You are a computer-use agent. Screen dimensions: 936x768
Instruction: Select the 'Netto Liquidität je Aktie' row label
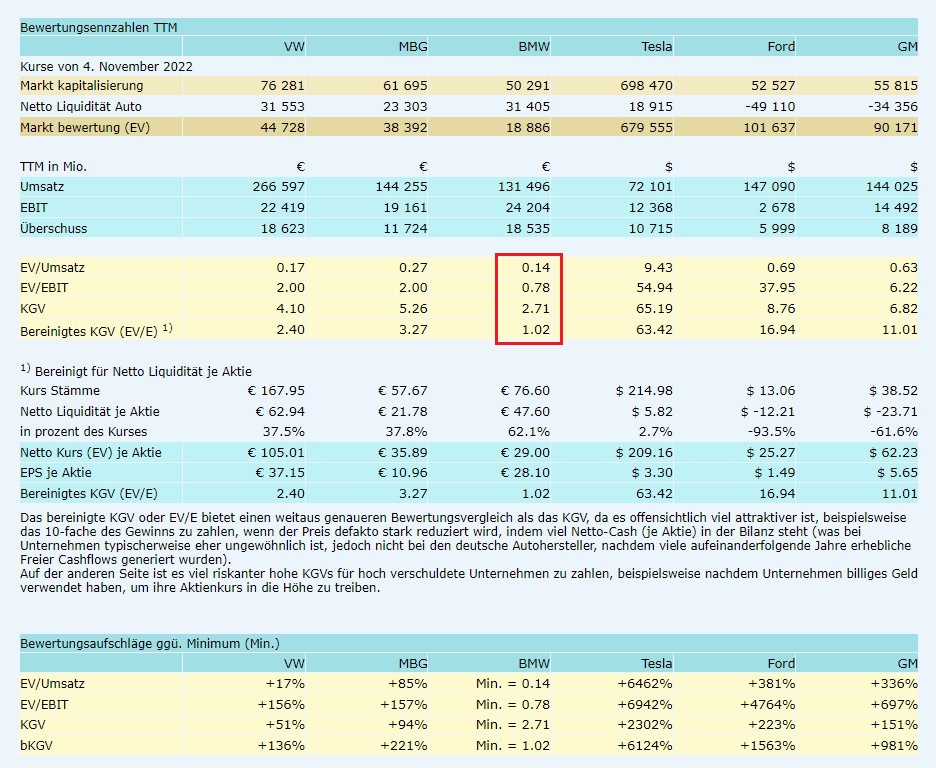(90, 412)
